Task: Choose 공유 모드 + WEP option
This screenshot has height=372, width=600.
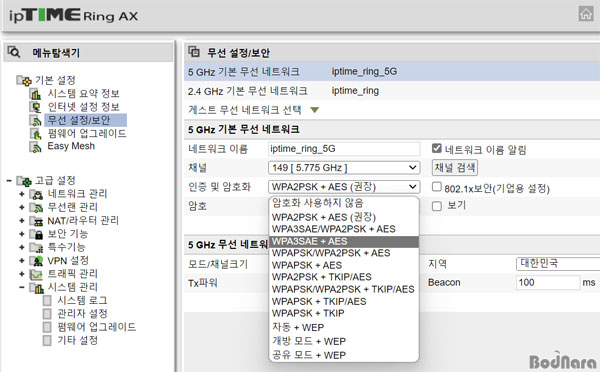Action: [344, 355]
